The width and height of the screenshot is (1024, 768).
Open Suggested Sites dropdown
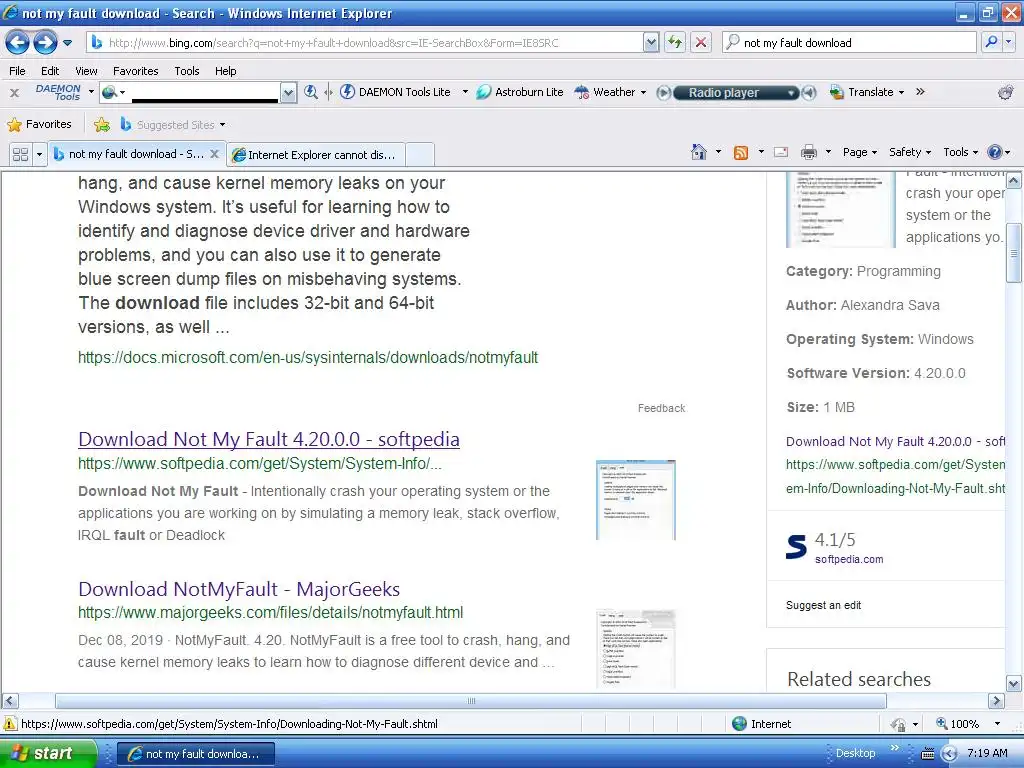pyautogui.click(x=173, y=124)
